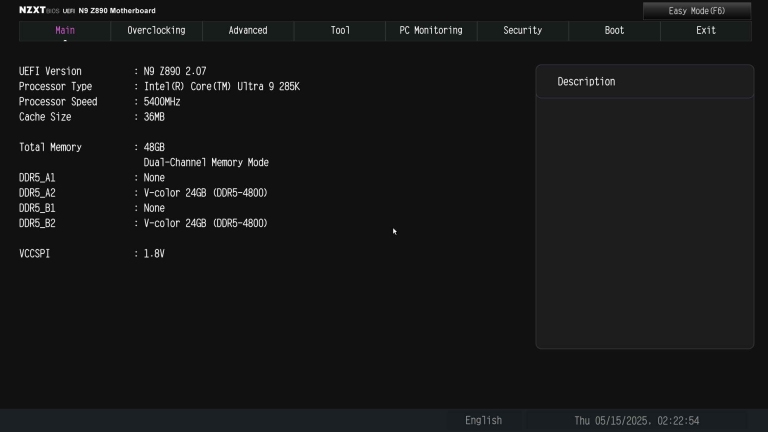Switch to Easy Mode (F6)
The width and height of the screenshot is (768, 432).
(696, 11)
